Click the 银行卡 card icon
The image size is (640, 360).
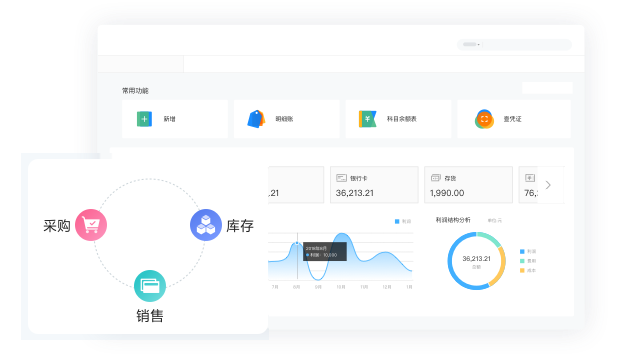pos(341,178)
